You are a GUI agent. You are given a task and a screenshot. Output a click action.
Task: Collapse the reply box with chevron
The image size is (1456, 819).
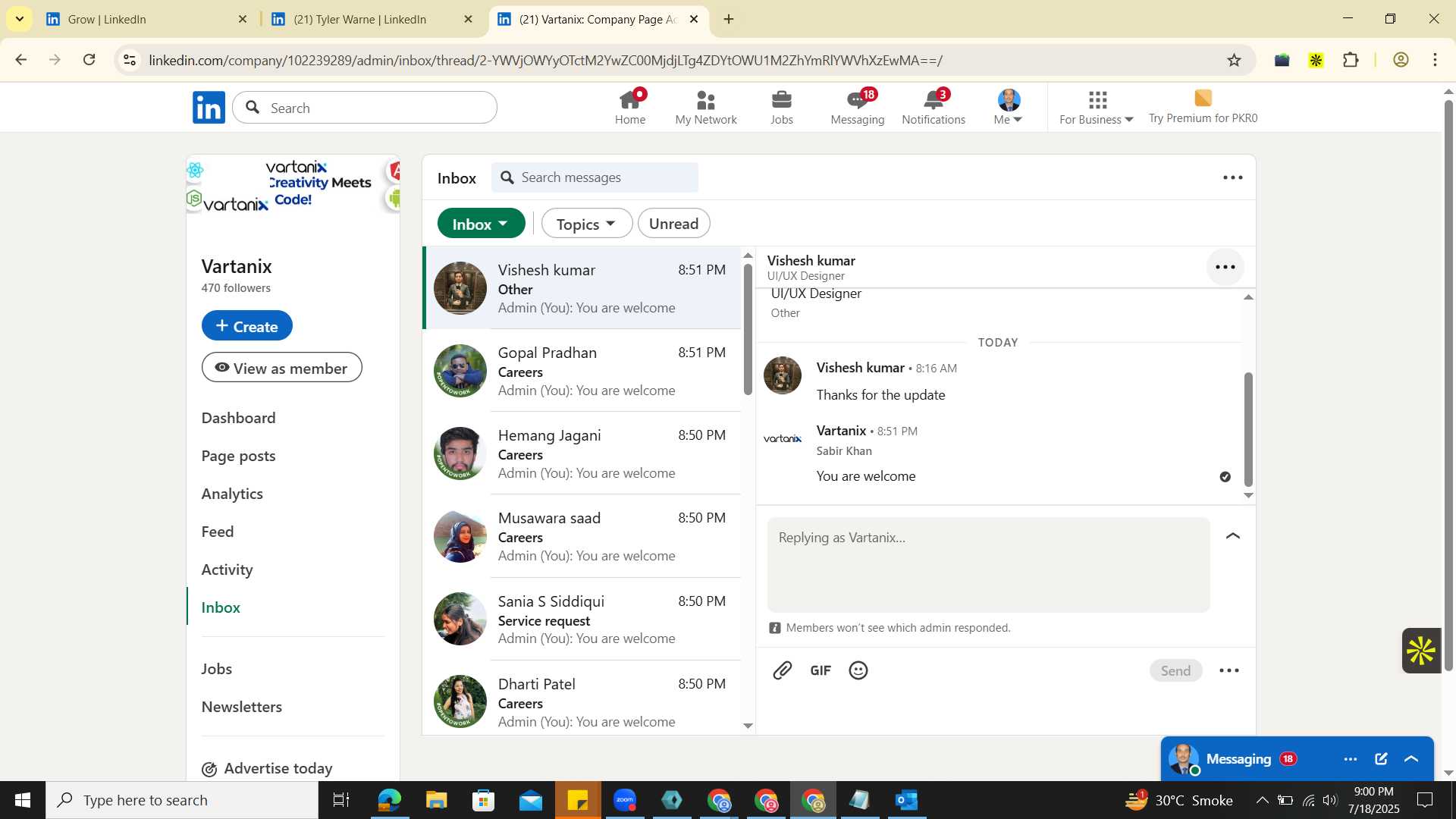click(x=1233, y=536)
